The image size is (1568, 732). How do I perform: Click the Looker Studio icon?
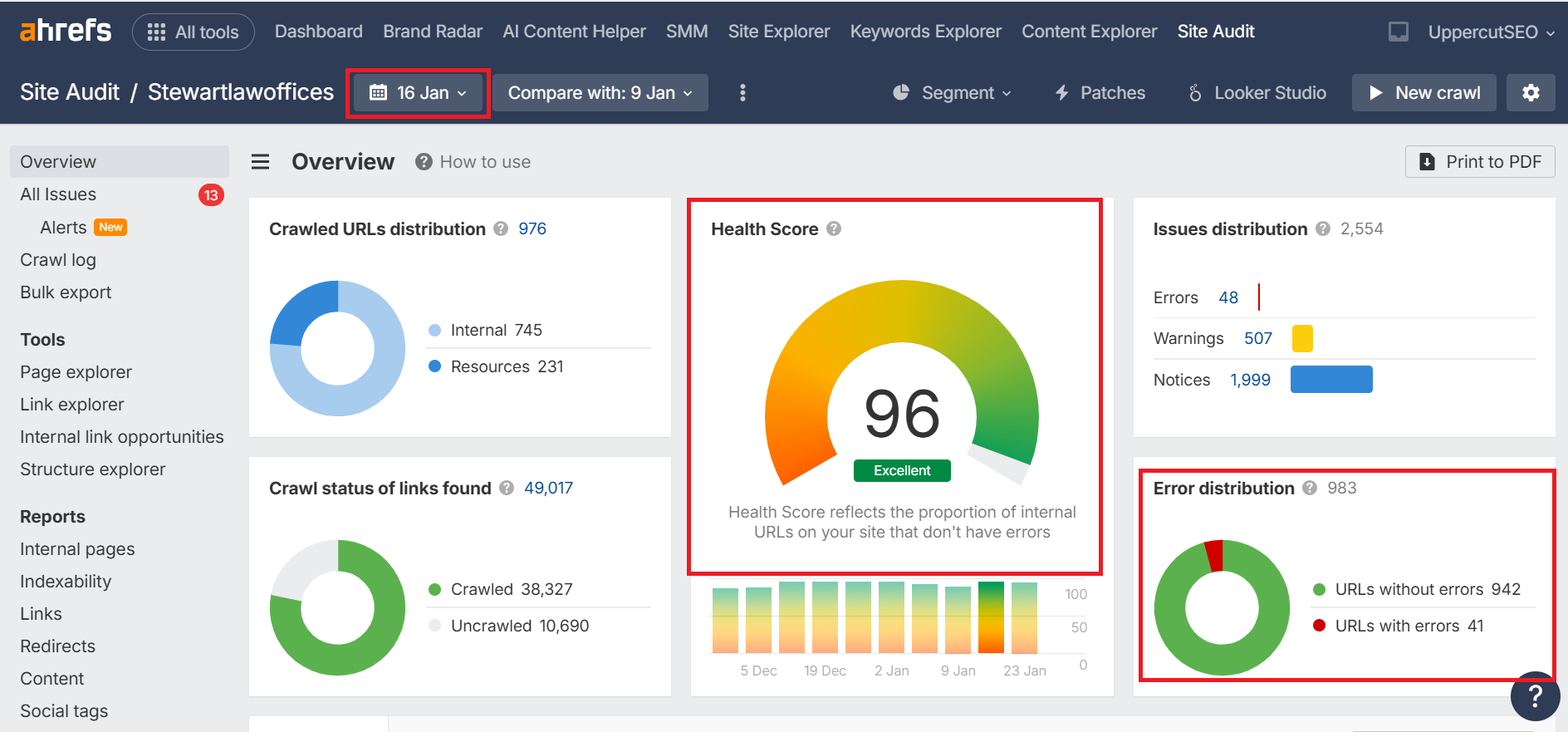coord(1195,93)
